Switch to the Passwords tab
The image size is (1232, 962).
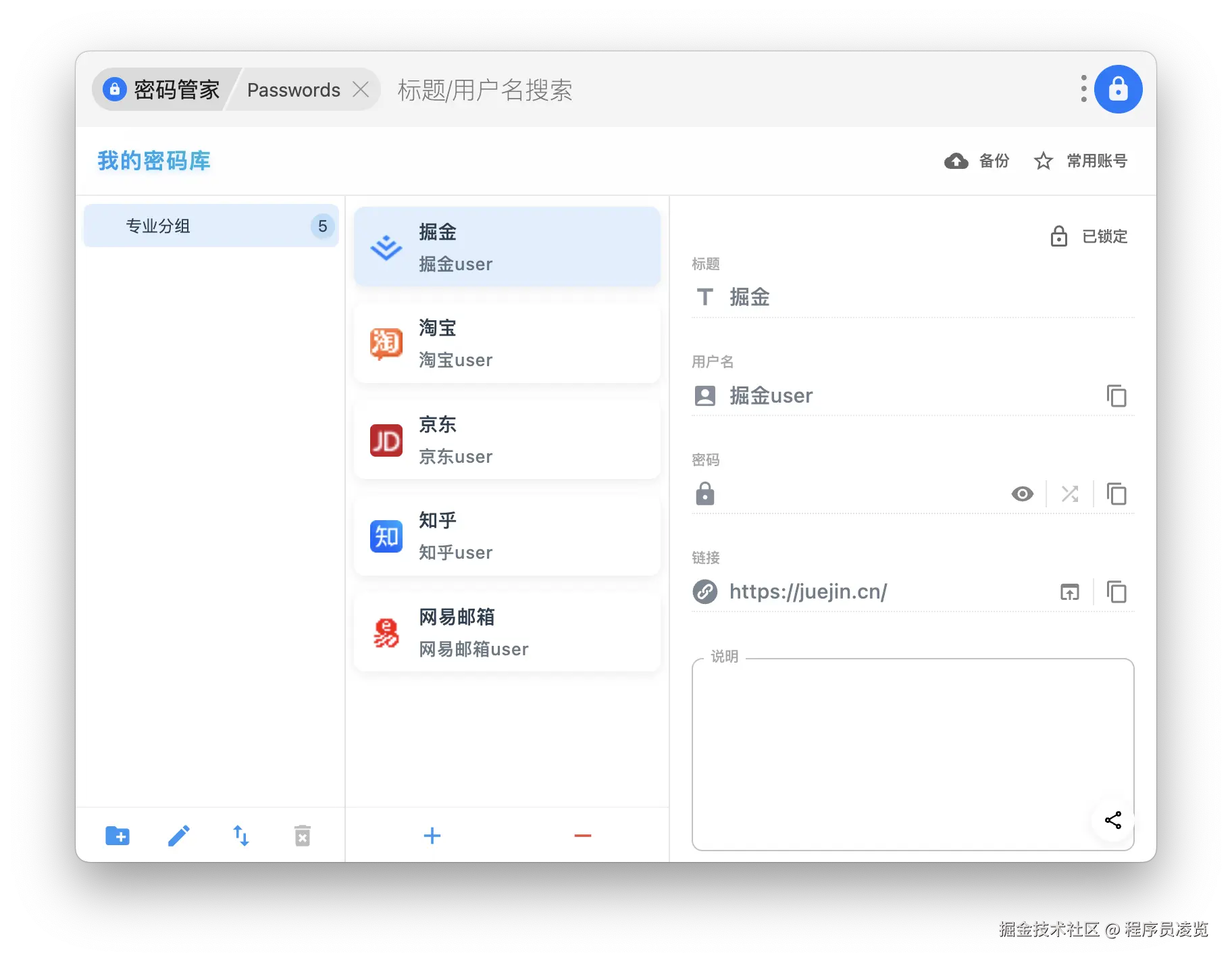(293, 89)
